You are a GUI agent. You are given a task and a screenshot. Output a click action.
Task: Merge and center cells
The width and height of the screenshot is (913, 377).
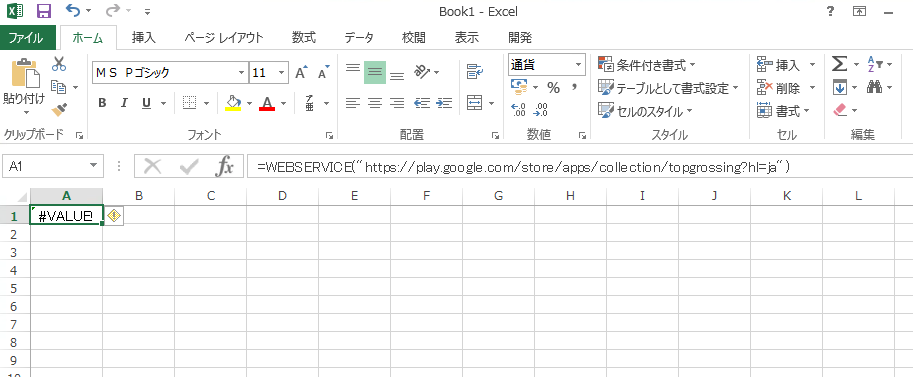coord(475,103)
